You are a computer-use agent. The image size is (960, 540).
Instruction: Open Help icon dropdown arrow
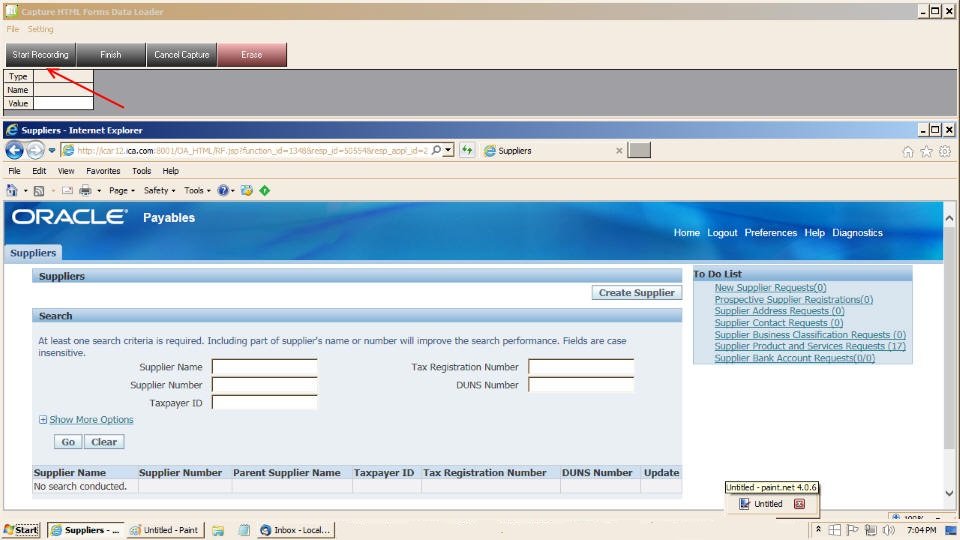233,191
